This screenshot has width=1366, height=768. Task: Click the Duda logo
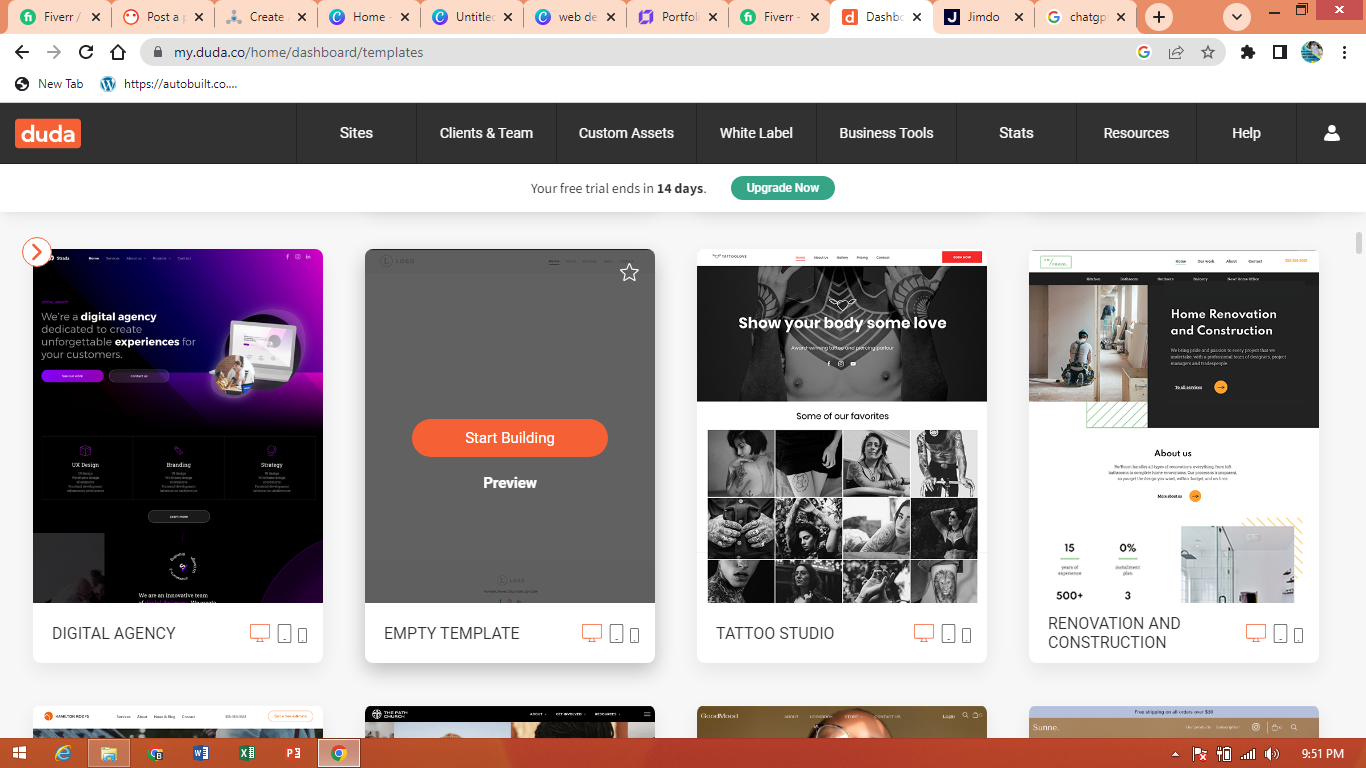[x=48, y=133]
